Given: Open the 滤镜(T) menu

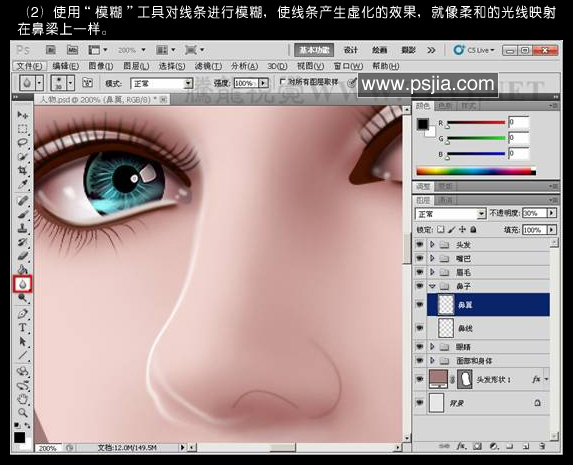Looking at the screenshot, I should pos(208,66).
